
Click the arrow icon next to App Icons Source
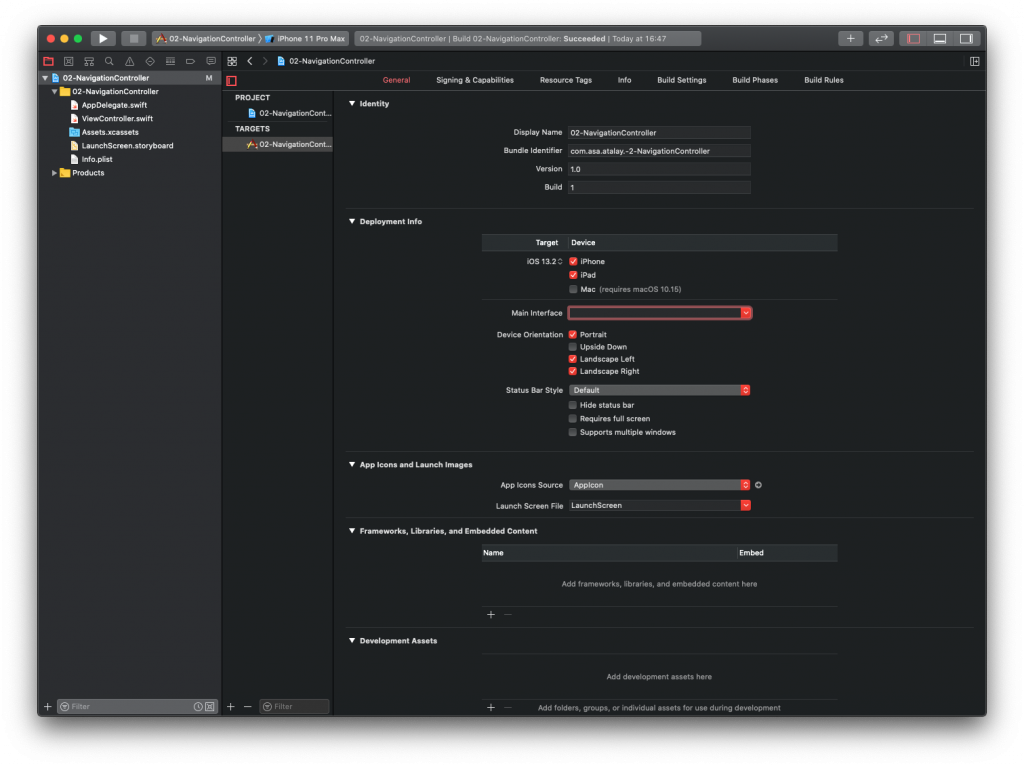click(x=758, y=485)
